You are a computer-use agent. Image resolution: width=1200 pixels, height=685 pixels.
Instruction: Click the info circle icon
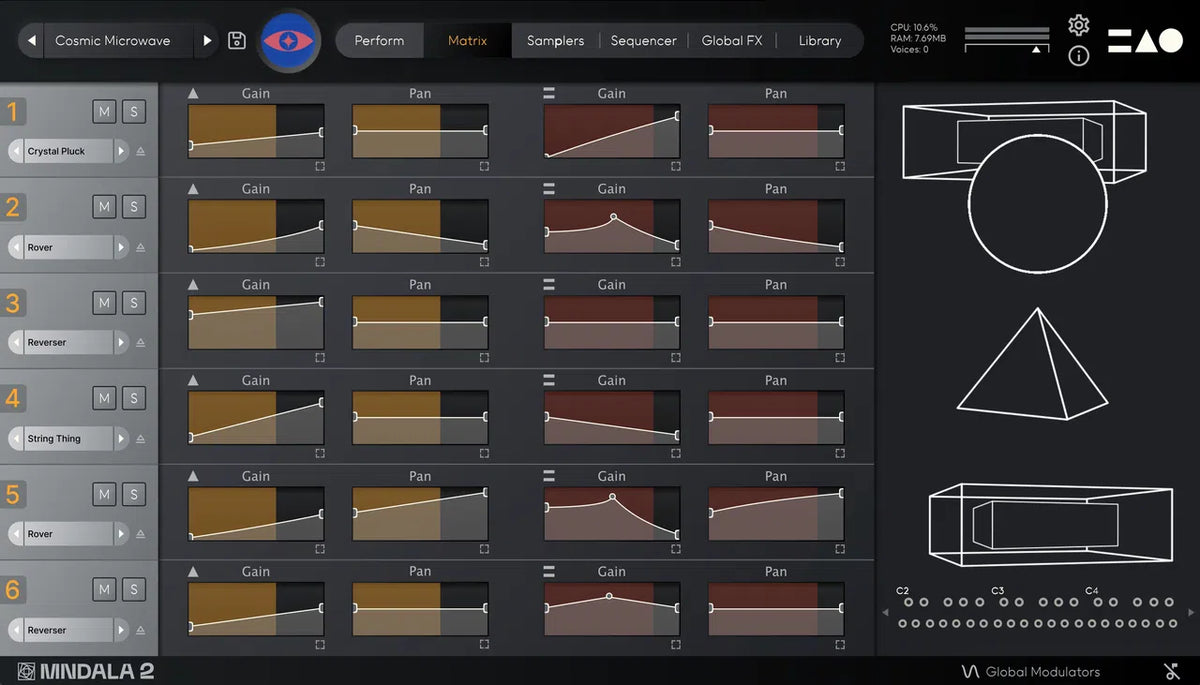1078,56
